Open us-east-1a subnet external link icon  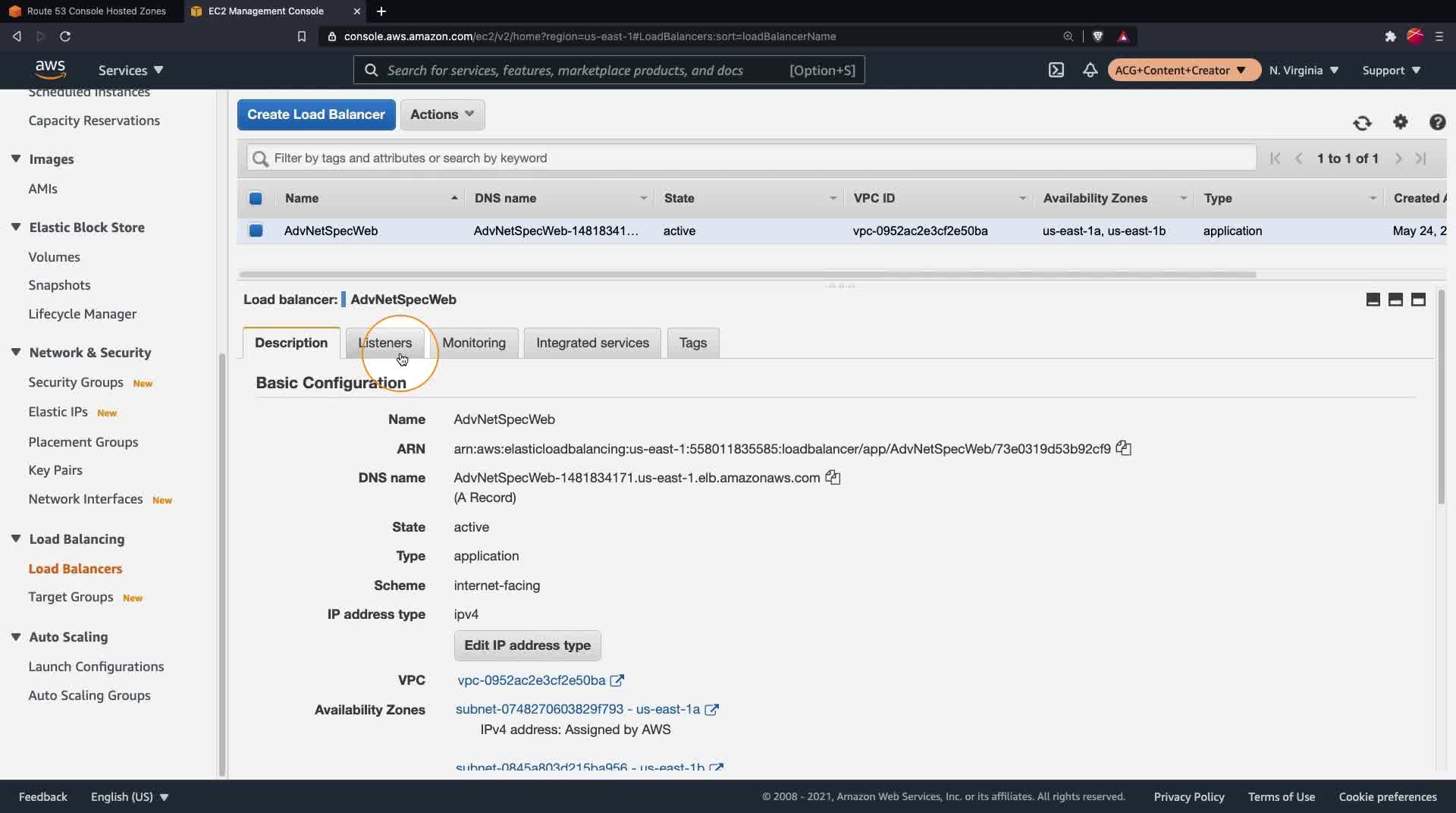(x=711, y=709)
